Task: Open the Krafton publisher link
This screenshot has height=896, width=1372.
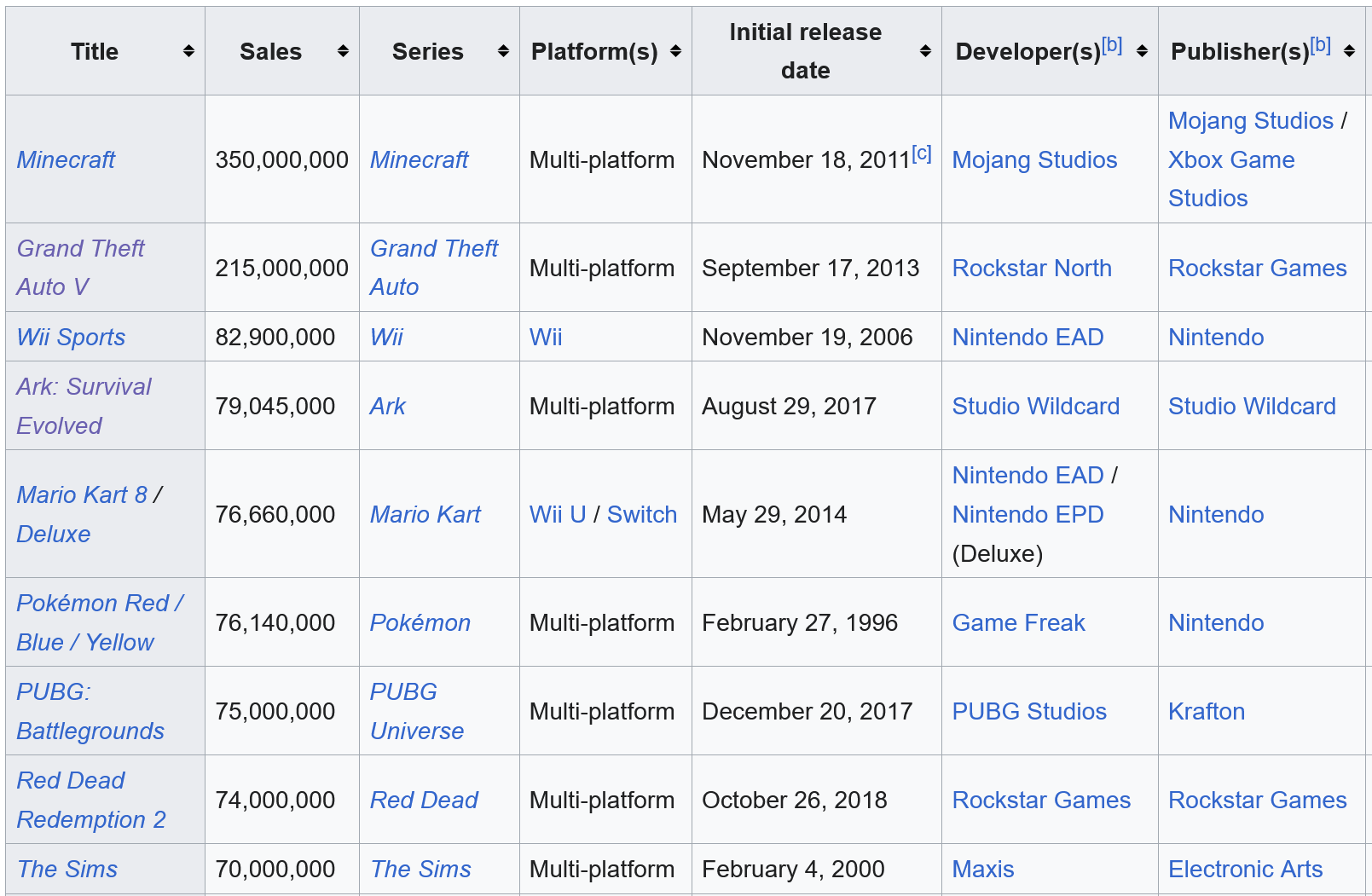Action: (1207, 711)
